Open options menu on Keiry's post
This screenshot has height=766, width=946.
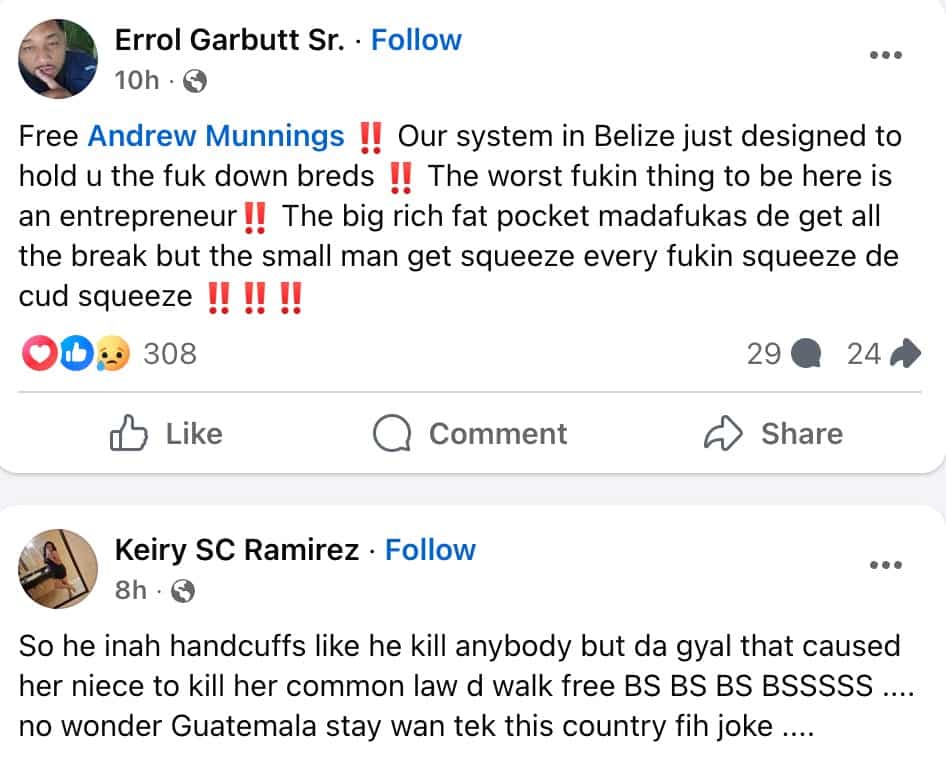(885, 565)
